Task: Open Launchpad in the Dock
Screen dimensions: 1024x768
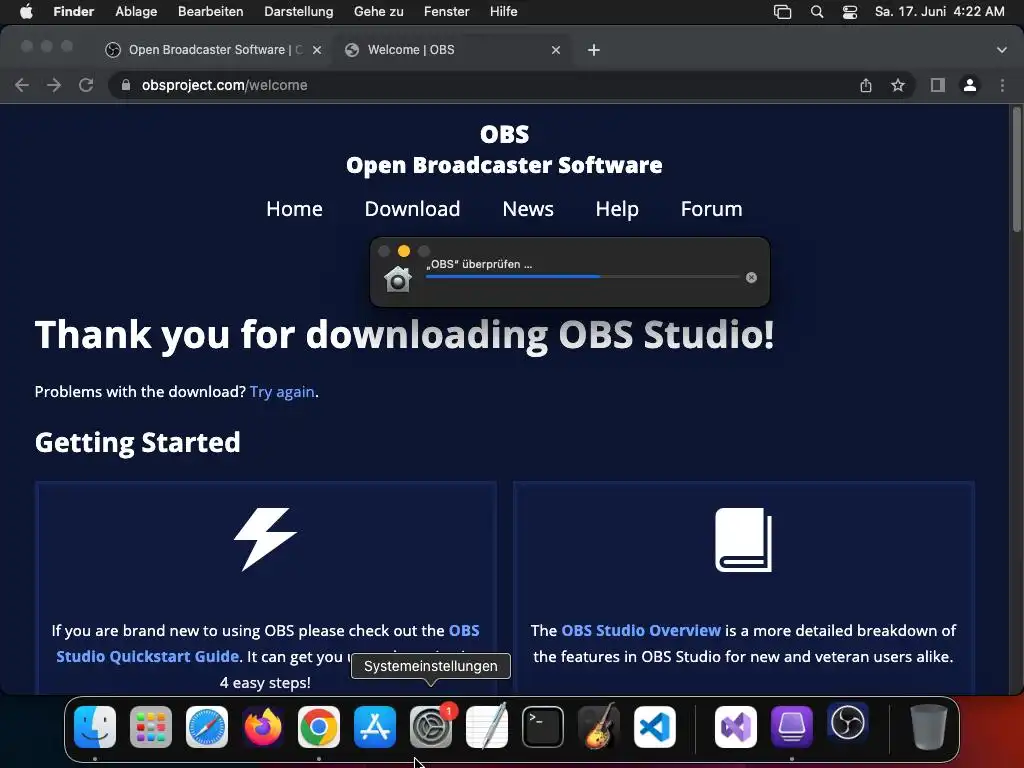Action: (x=151, y=727)
